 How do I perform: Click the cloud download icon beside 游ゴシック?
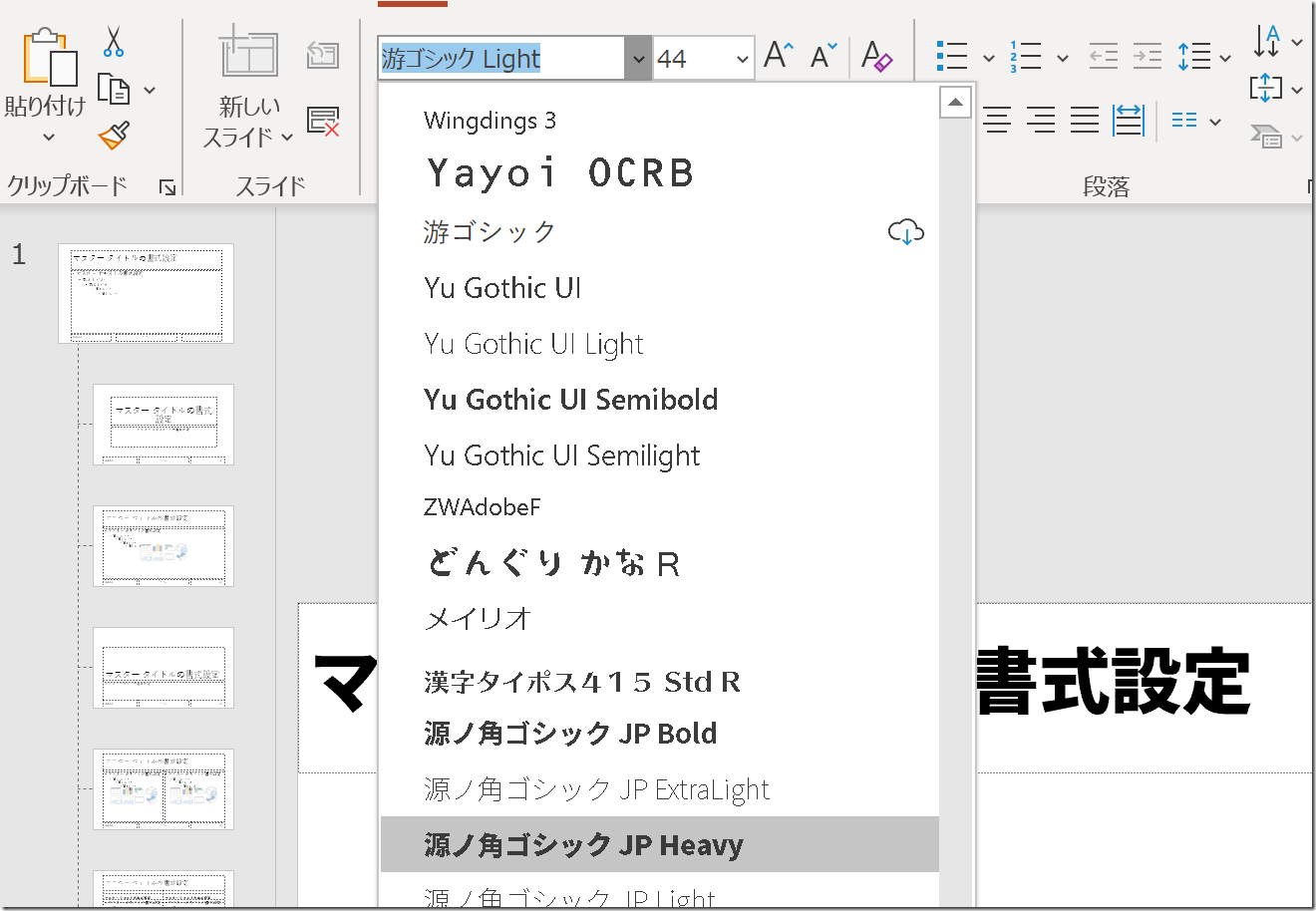[906, 232]
